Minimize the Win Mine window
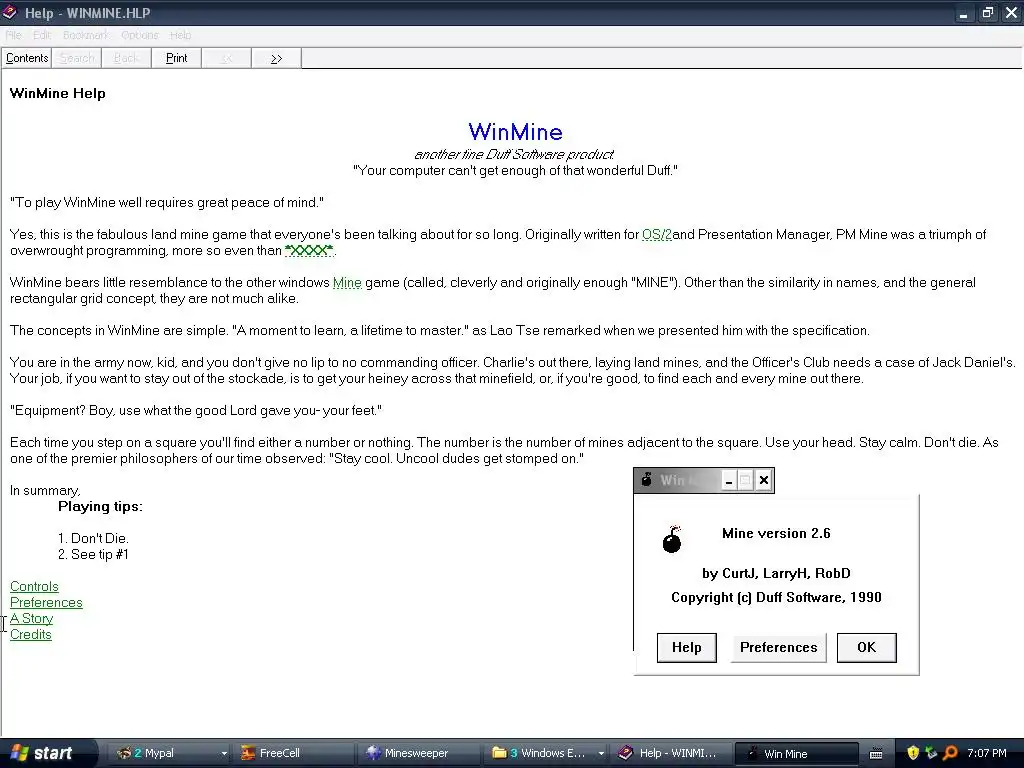Image resolution: width=1024 pixels, height=768 pixels. [729, 481]
